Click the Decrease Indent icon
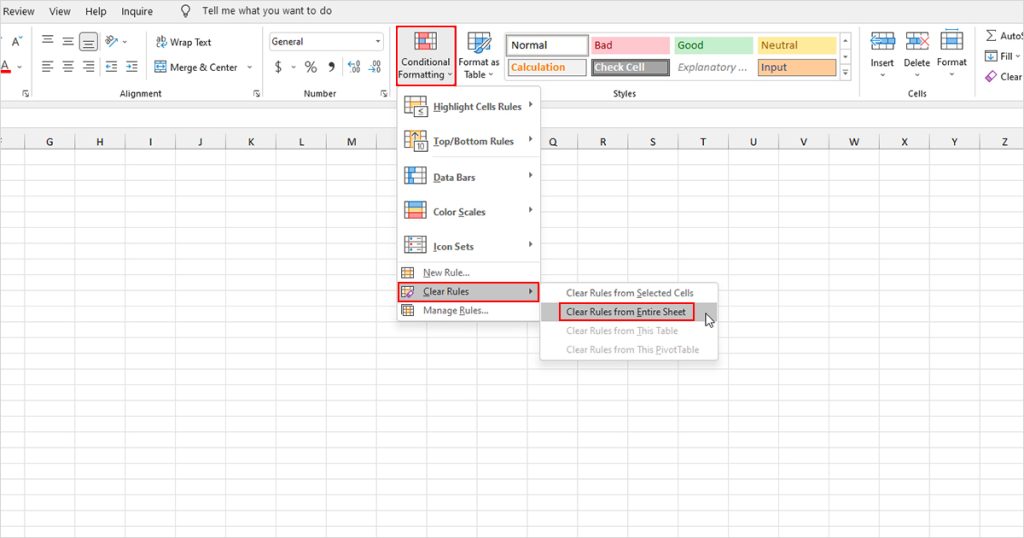Image resolution: width=1024 pixels, height=538 pixels. [x=112, y=67]
